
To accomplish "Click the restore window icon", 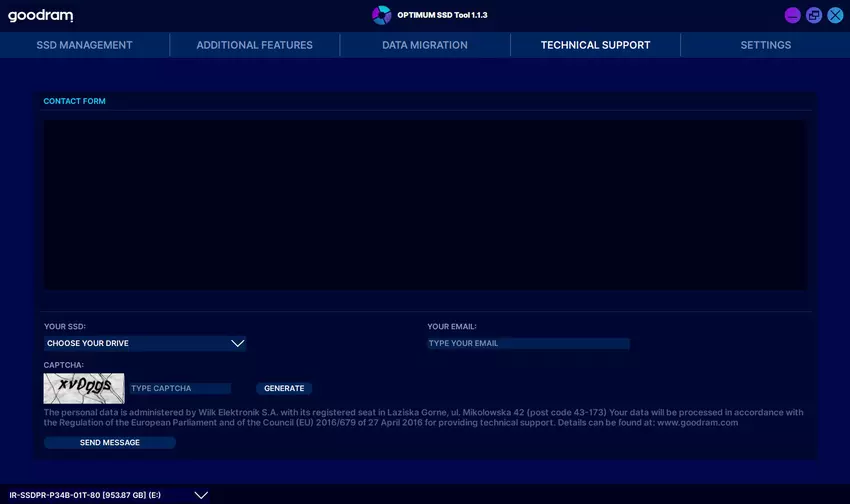I will [x=814, y=15].
